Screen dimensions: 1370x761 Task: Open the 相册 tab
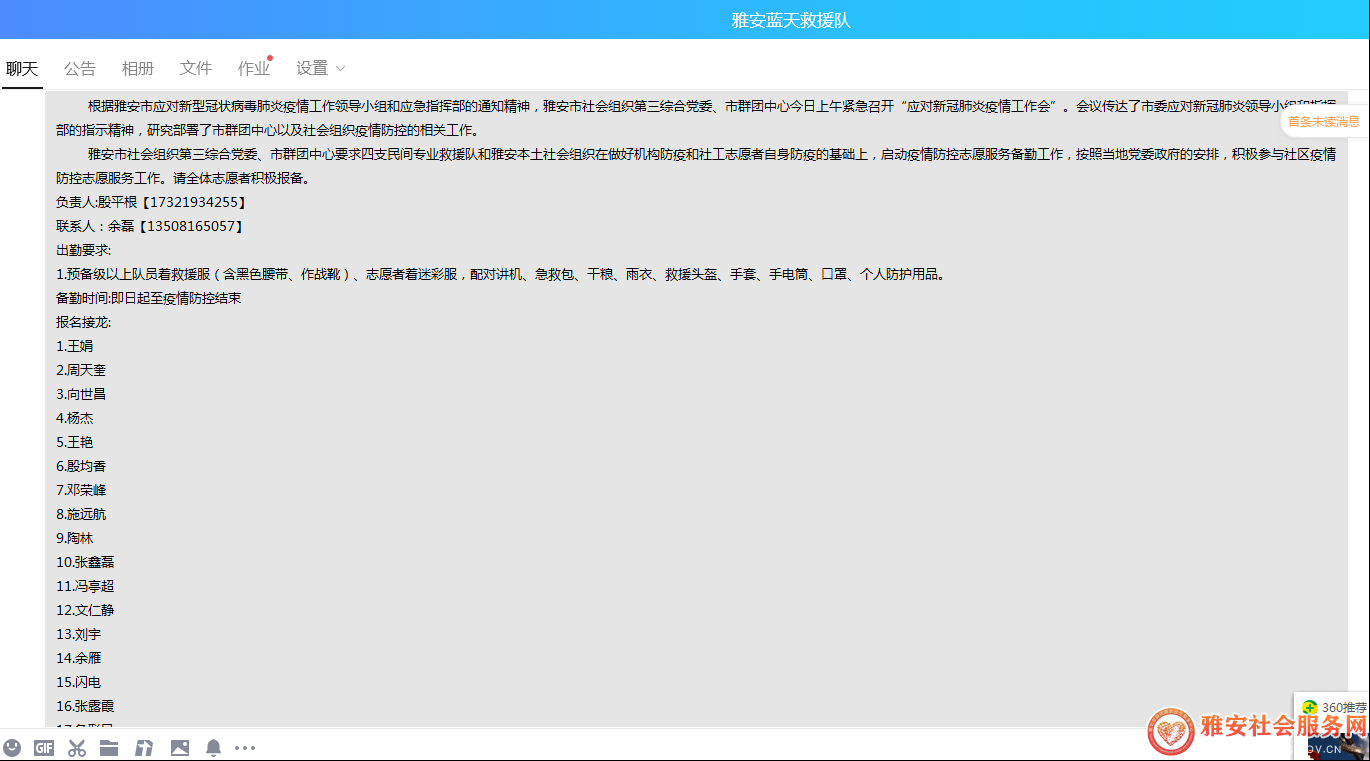coord(138,68)
